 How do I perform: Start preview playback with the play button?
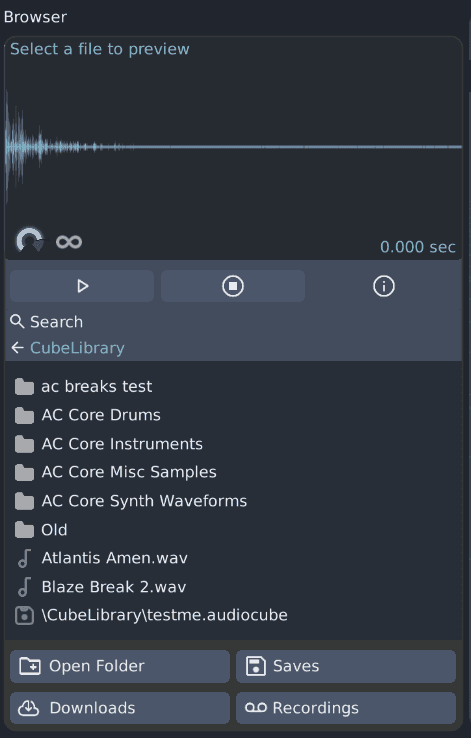click(82, 286)
